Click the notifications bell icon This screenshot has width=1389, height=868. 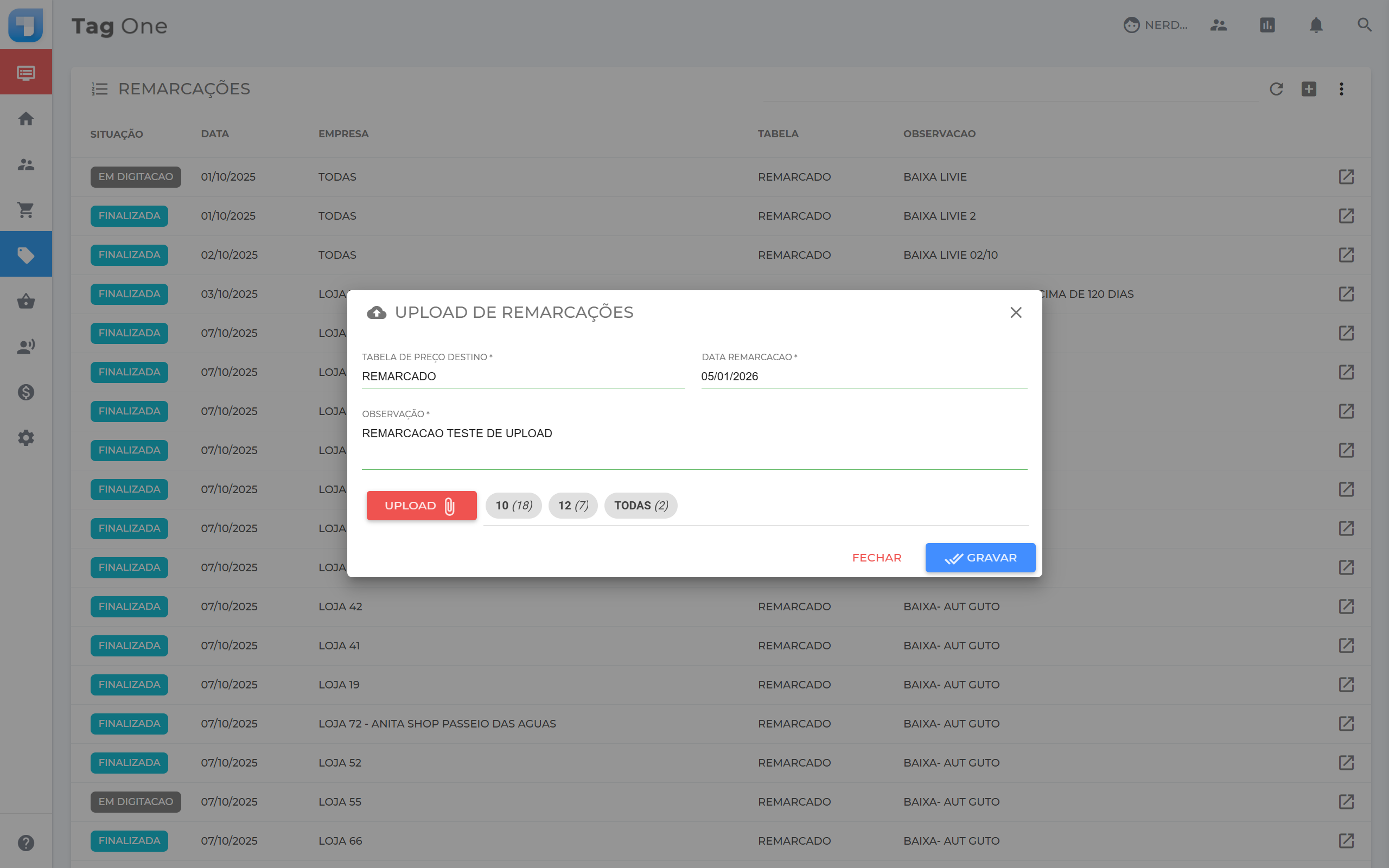pos(1316,25)
